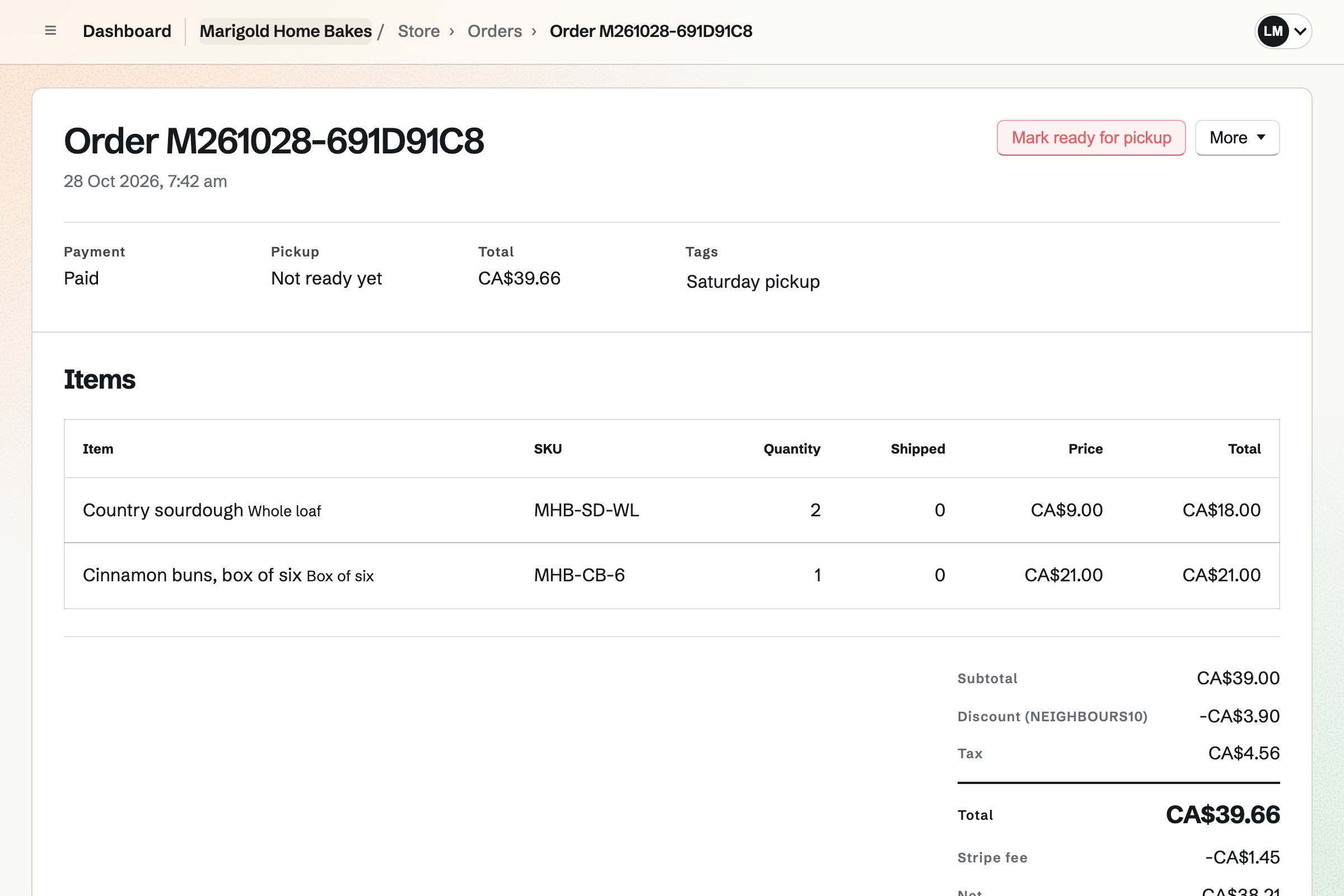Viewport: 1344px width, 896px height.
Task: Click the Shipped column header
Action: click(x=918, y=449)
